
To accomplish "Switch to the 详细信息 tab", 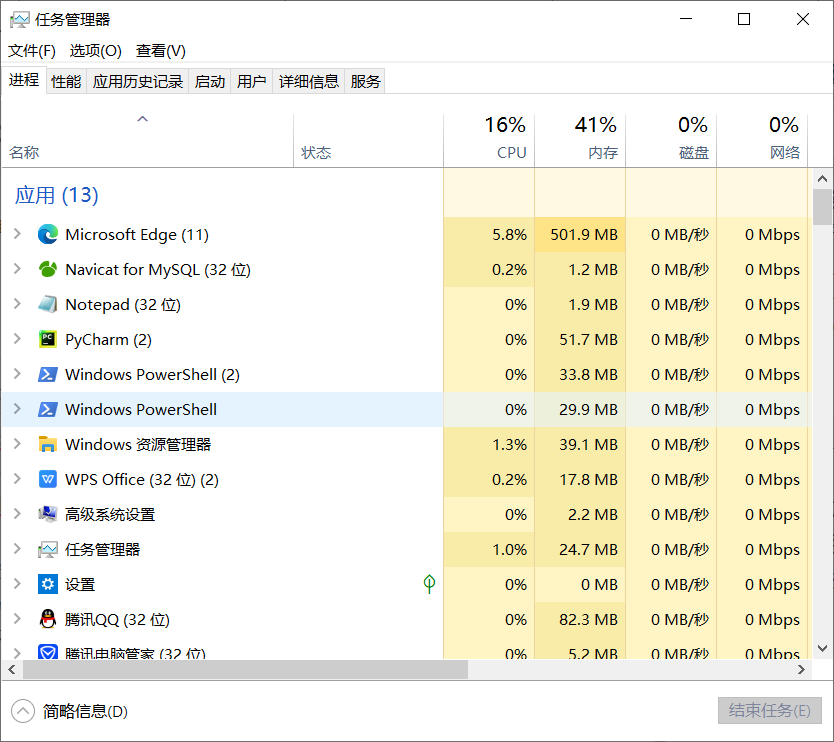I will 309,81.
